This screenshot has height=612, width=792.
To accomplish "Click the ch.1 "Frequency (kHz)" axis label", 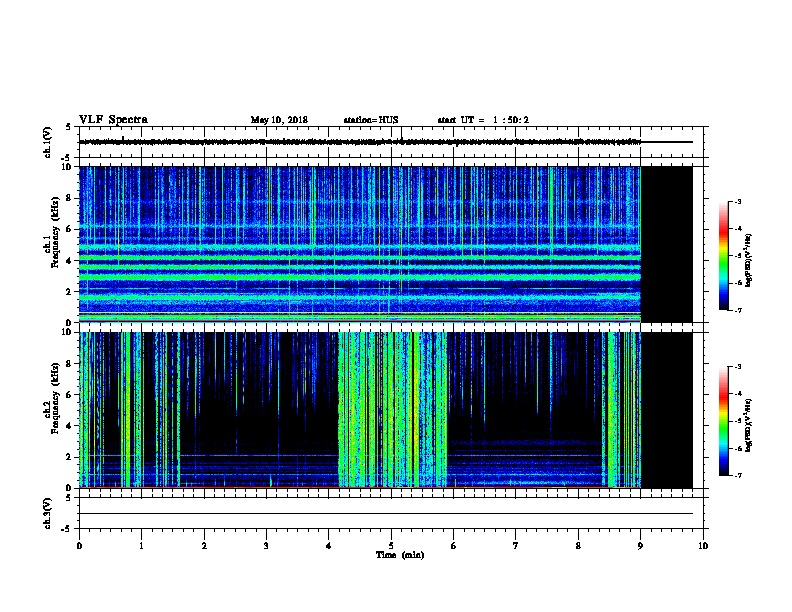I will click(x=55, y=233).
